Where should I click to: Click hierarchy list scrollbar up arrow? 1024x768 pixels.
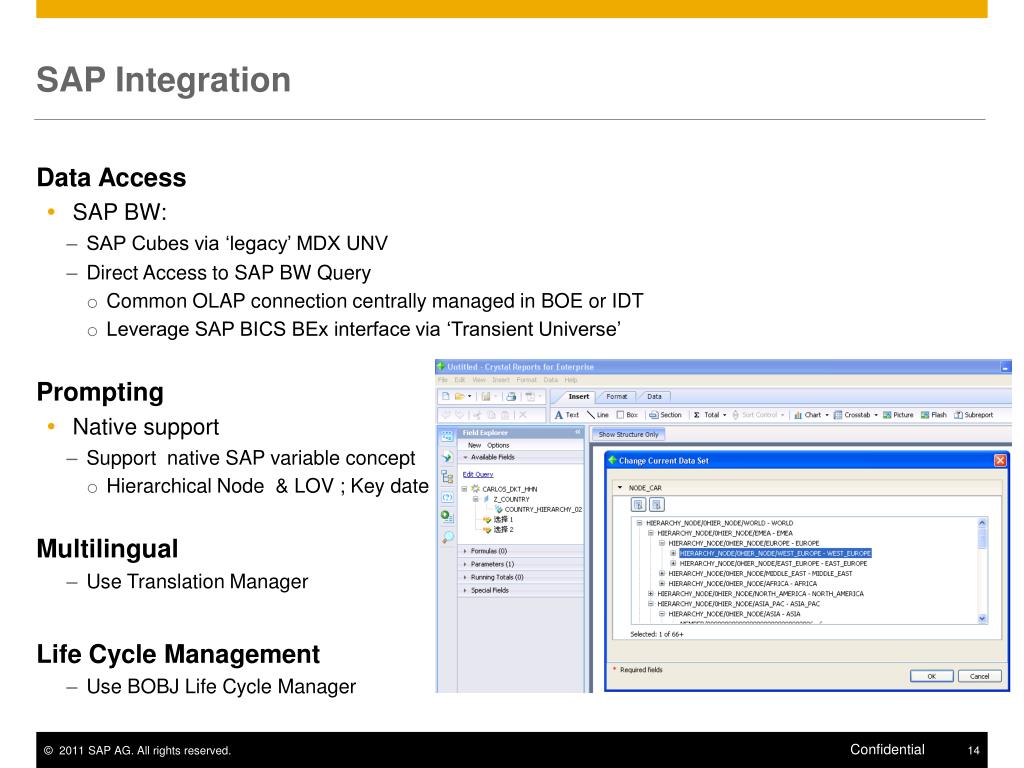point(982,523)
